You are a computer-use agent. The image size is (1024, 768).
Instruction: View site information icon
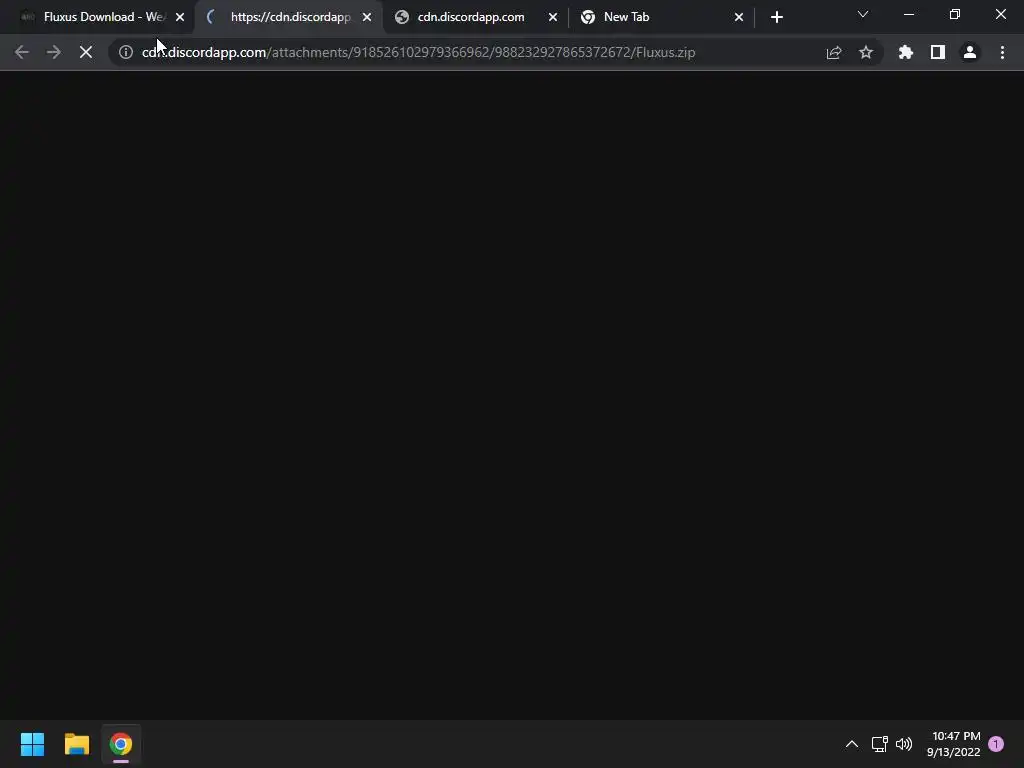(125, 52)
